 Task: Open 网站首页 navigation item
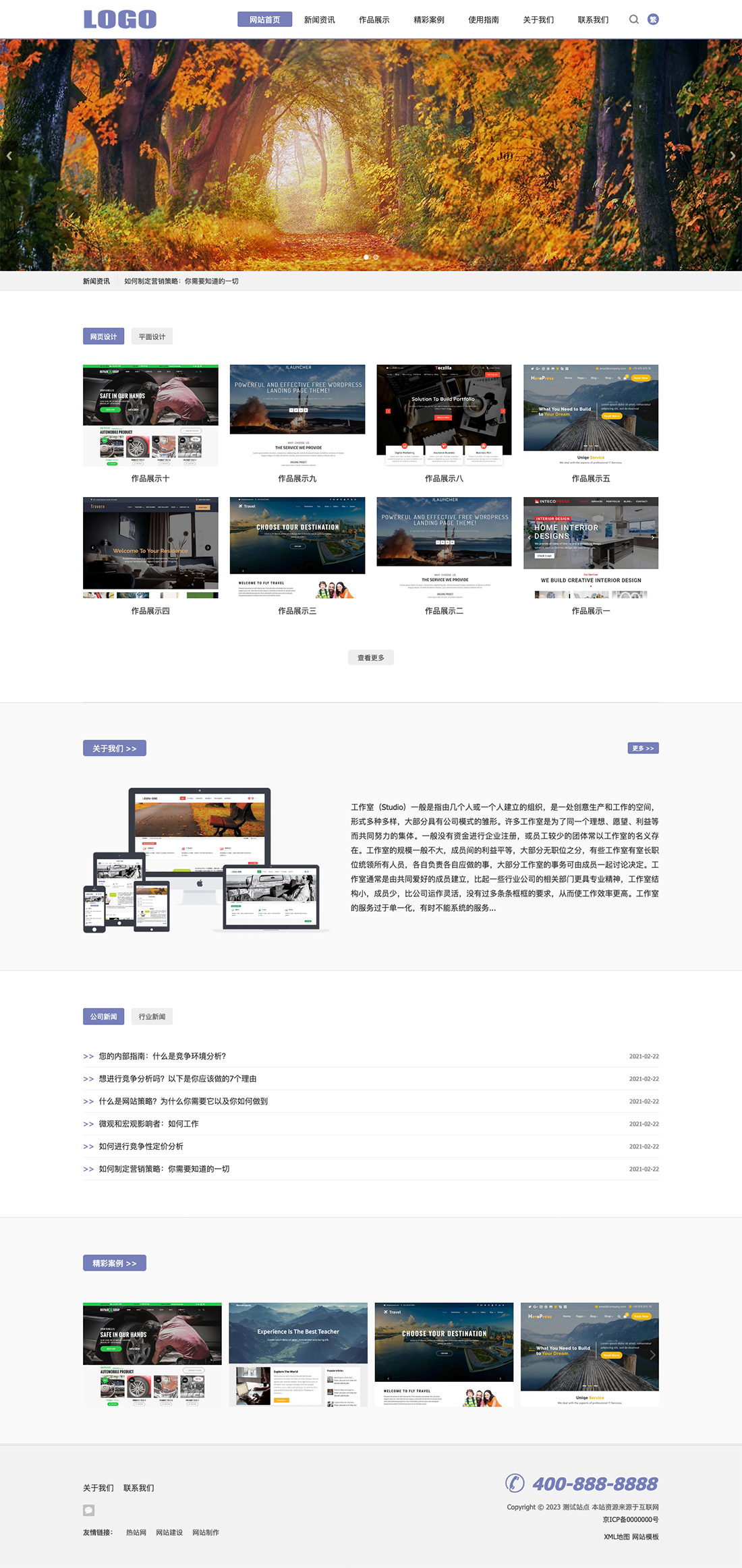click(264, 20)
